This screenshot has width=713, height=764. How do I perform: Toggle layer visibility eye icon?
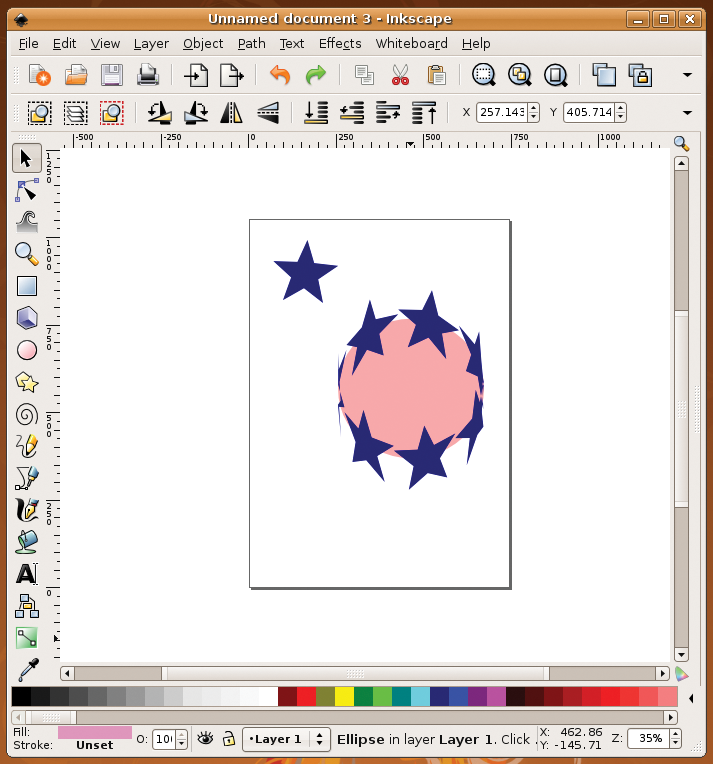pyautogui.click(x=205, y=739)
